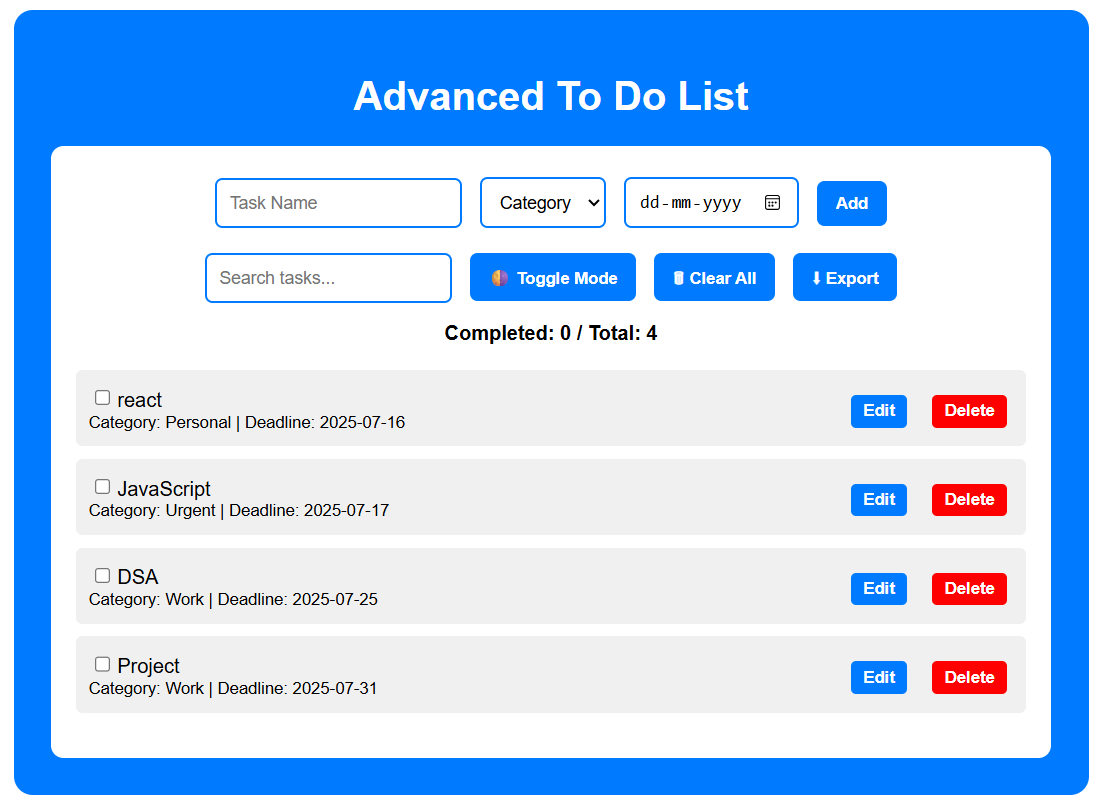Viewport: 1109px width, 811px height.
Task: Edit the Project task
Action: (878, 677)
